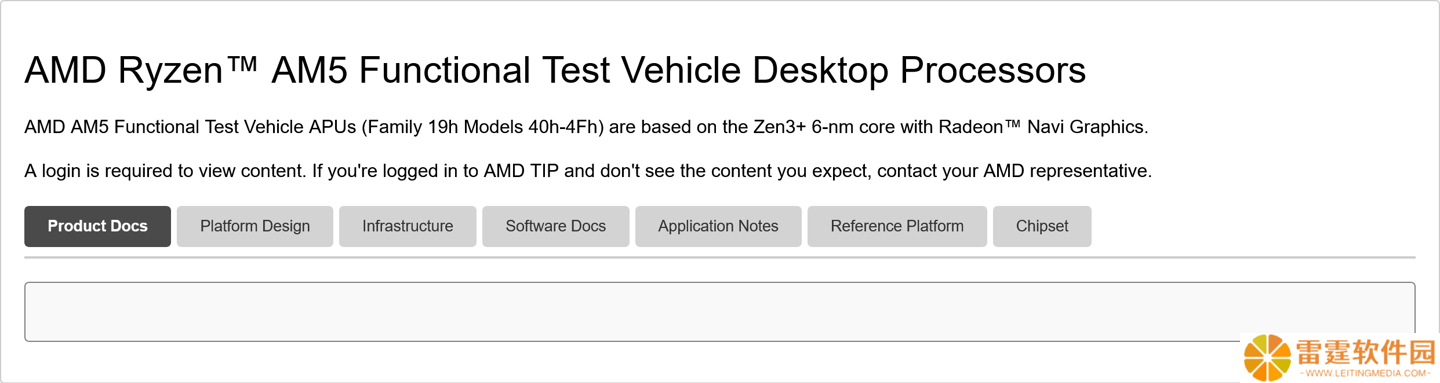View the Reference Platform tab

897,226
